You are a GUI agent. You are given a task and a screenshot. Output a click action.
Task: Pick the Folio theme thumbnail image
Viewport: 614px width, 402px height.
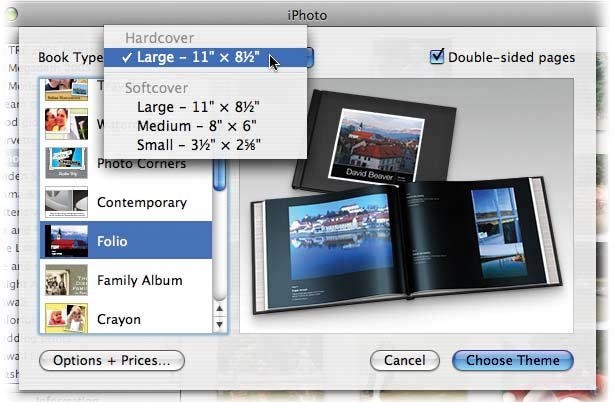coord(65,241)
